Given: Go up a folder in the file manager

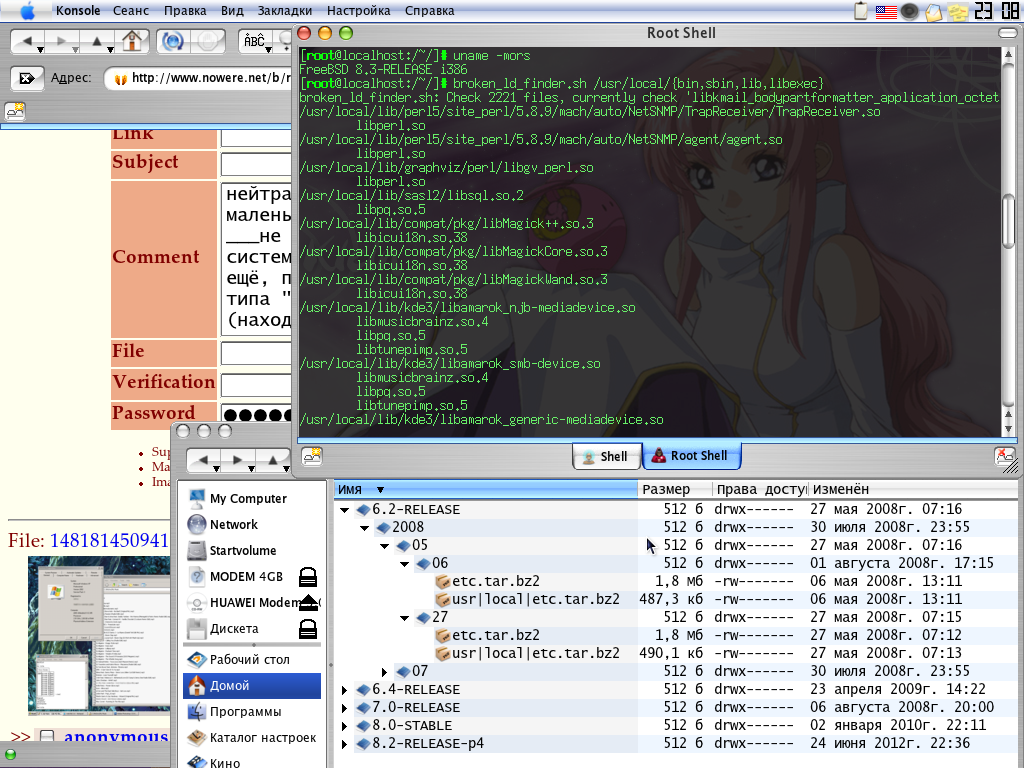Looking at the screenshot, I should [274, 461].
